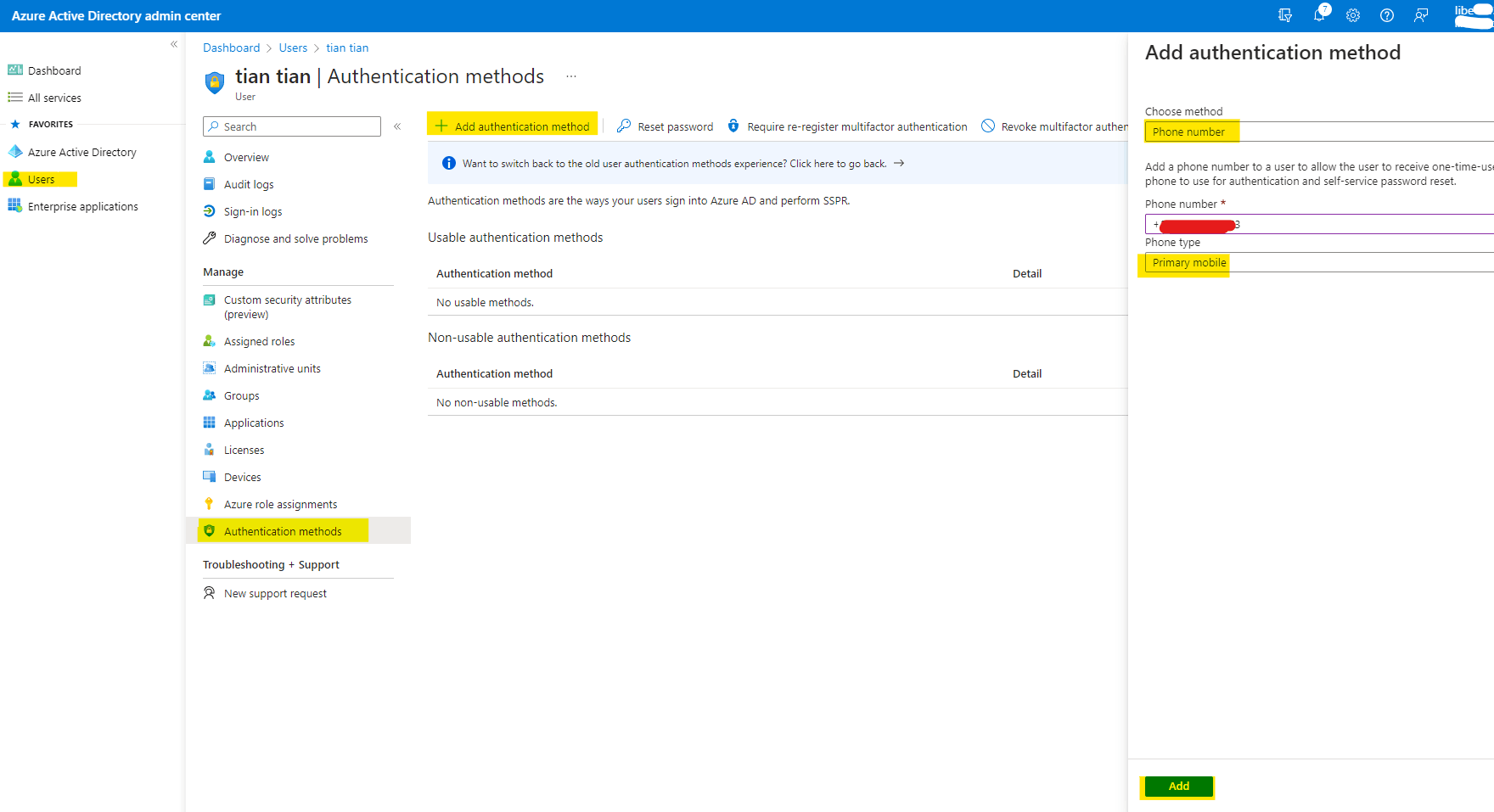Collapse the user resource menu

(397, 126)
